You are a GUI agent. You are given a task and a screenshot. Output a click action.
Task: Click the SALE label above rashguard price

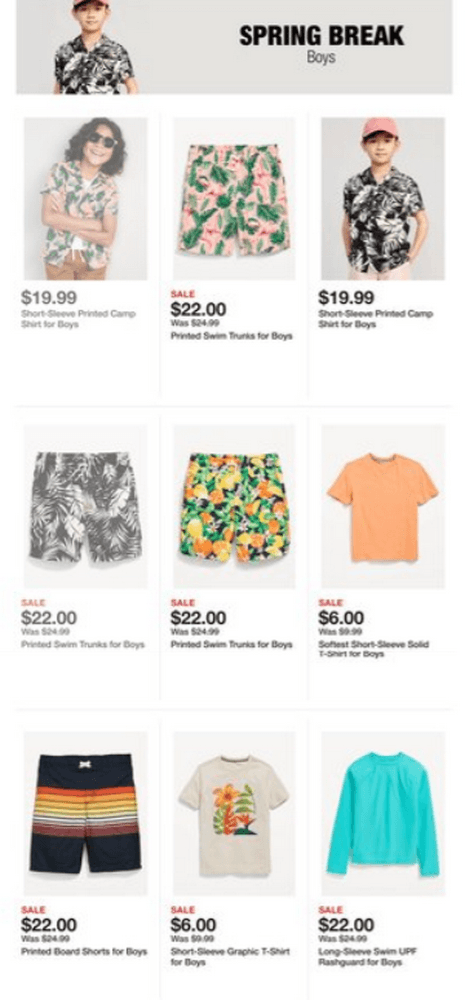pos(330,909)
